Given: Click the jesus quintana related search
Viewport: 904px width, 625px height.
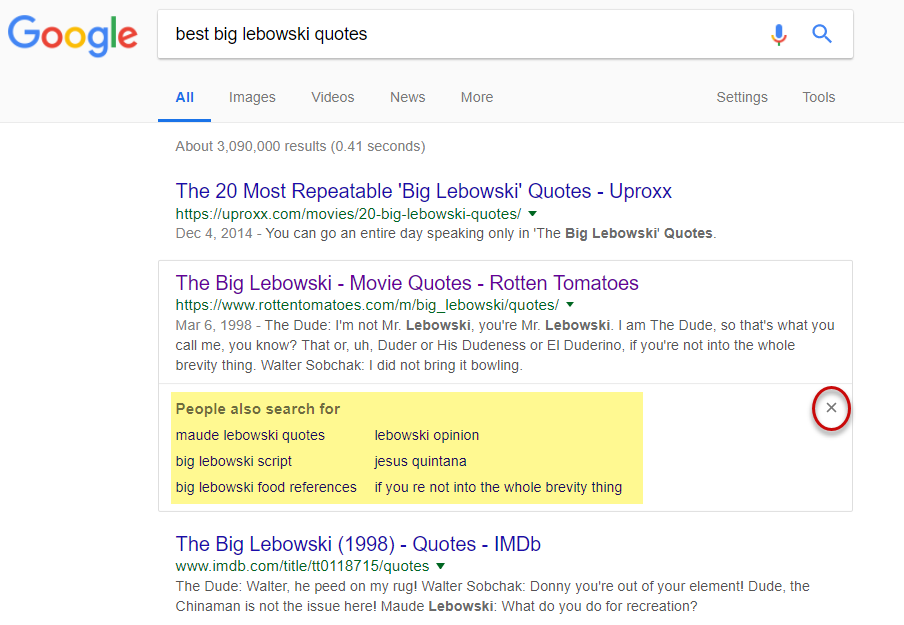Looking at the screenshot, I should point(420,461).
